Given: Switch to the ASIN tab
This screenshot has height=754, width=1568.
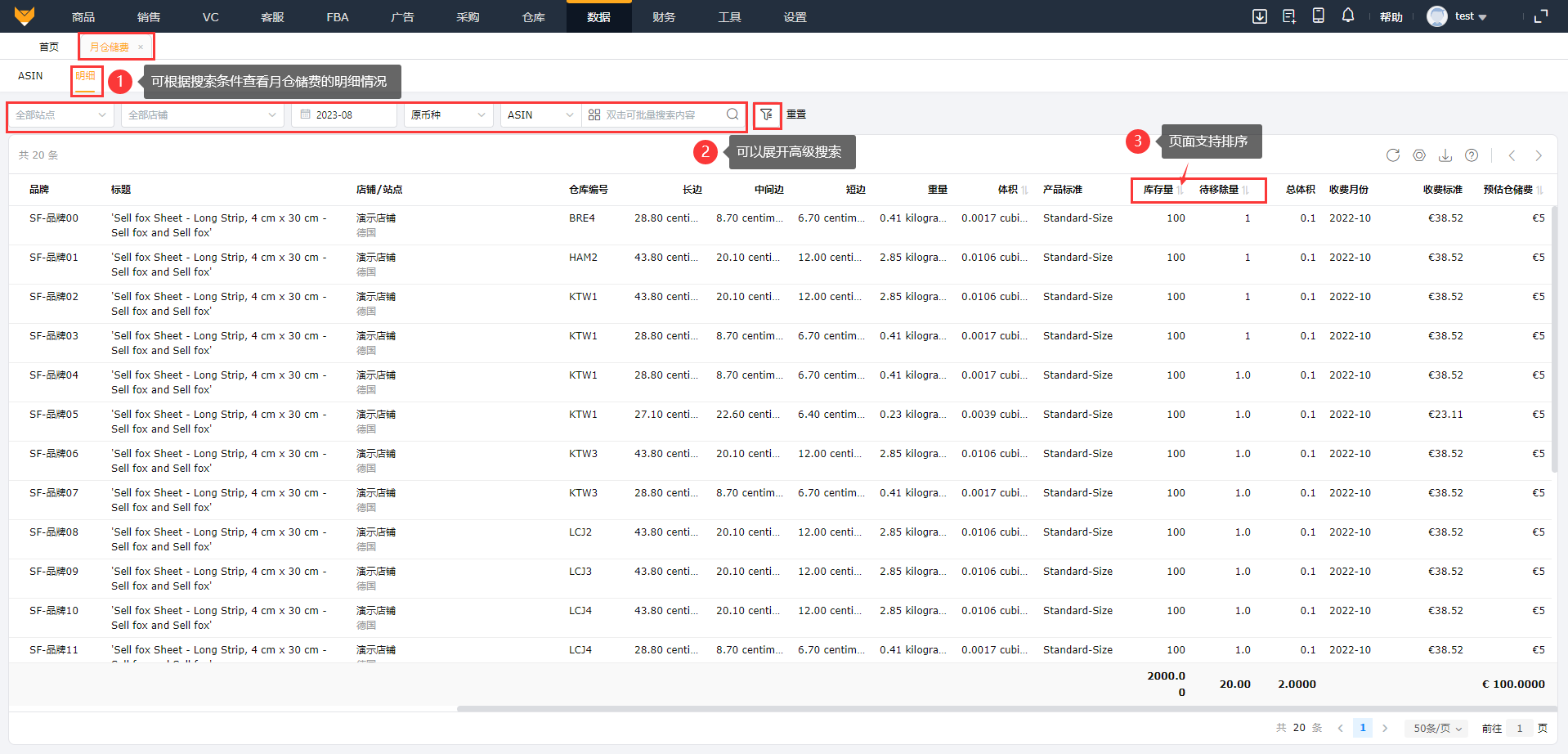Looking at the screenshot, I should pyautogui.click(x=30, y=76).
